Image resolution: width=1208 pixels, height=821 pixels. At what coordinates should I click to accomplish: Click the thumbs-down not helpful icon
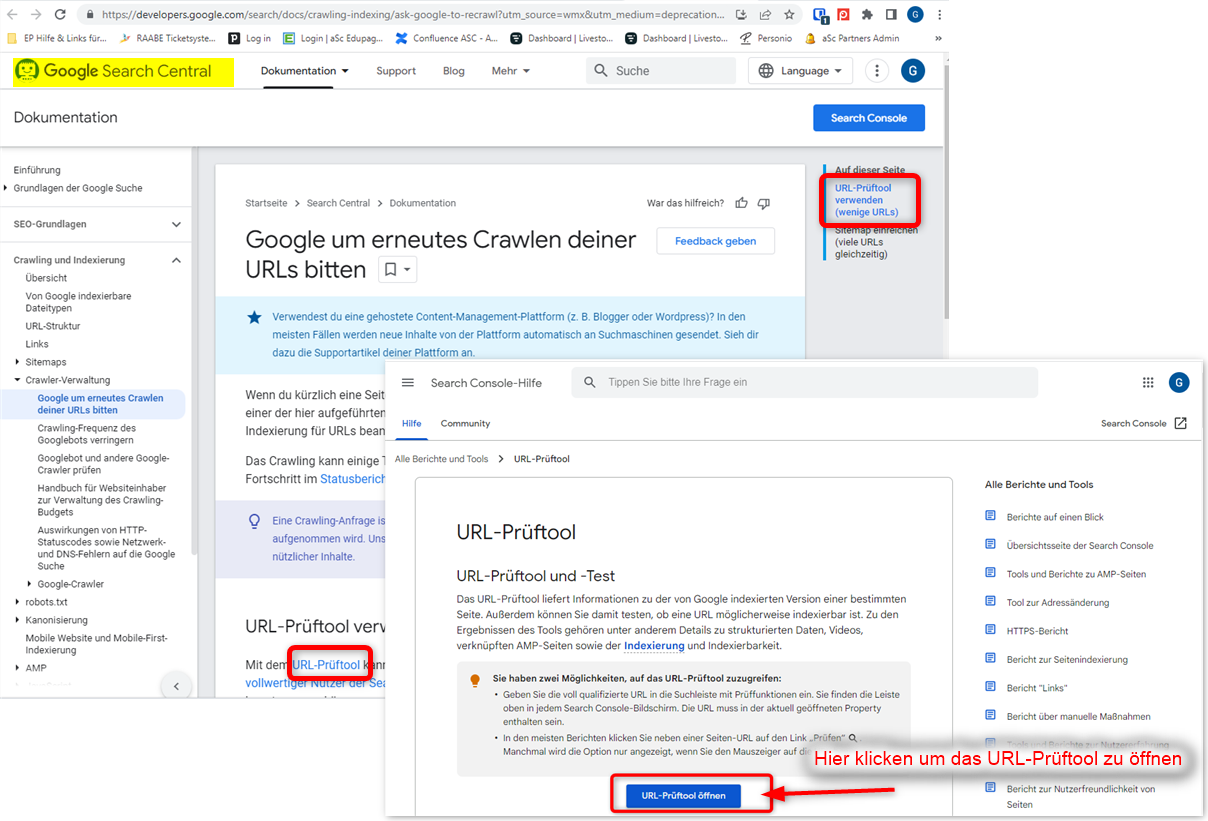[764, 203]
